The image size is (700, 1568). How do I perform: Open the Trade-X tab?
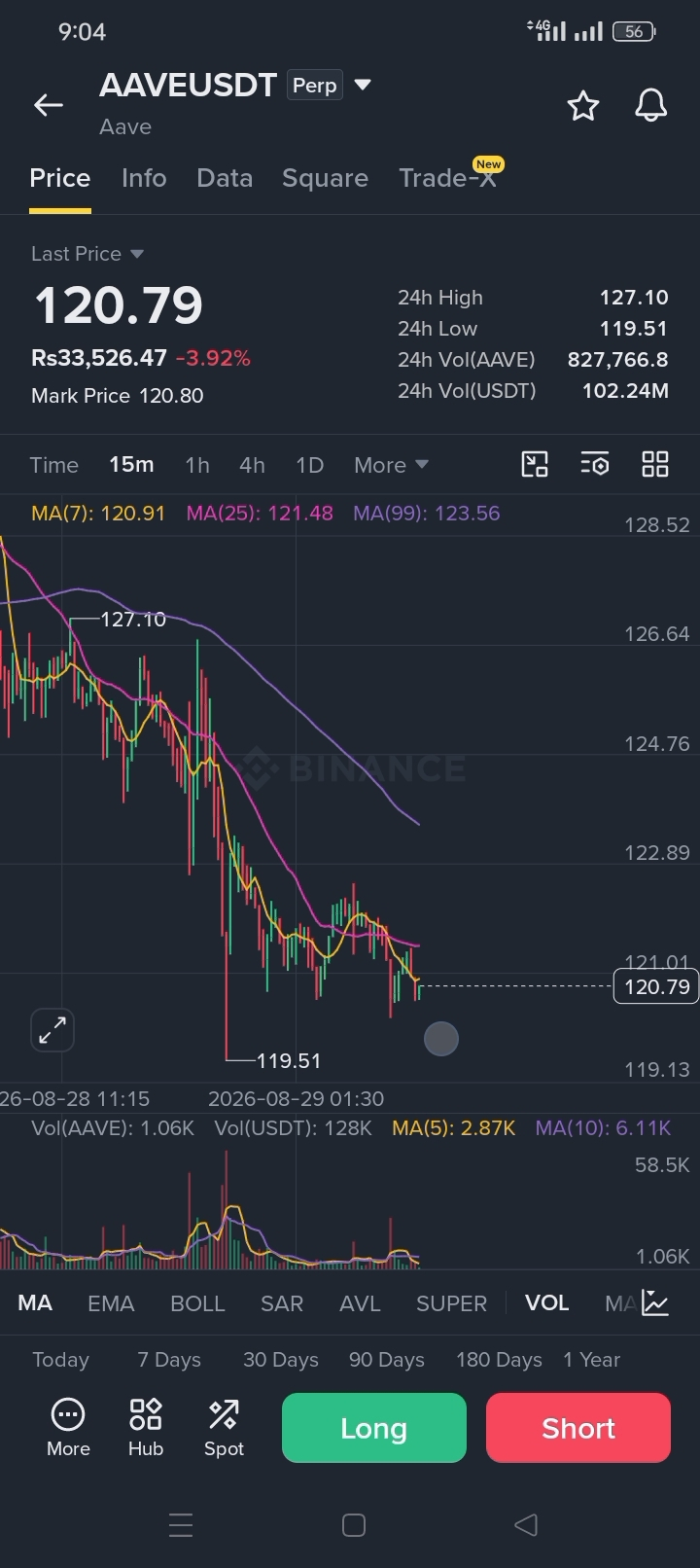click(x=448, y=178)
